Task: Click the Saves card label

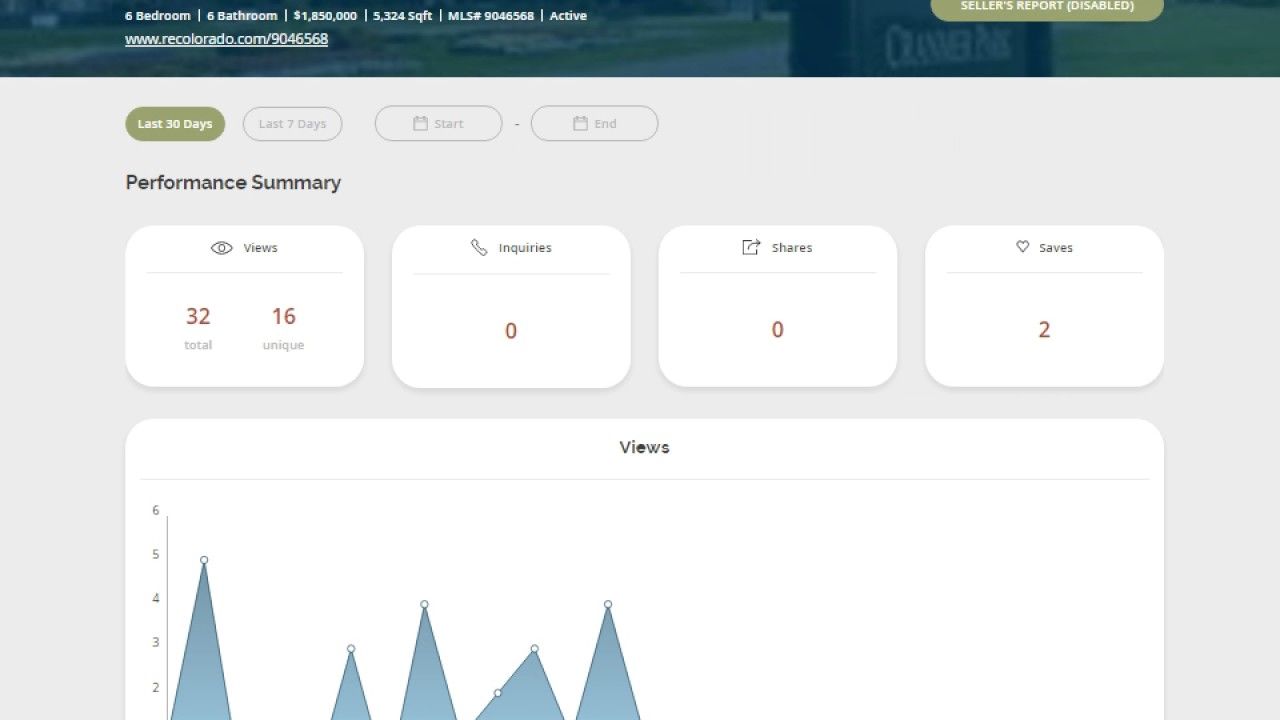Action: (1056, 248)
